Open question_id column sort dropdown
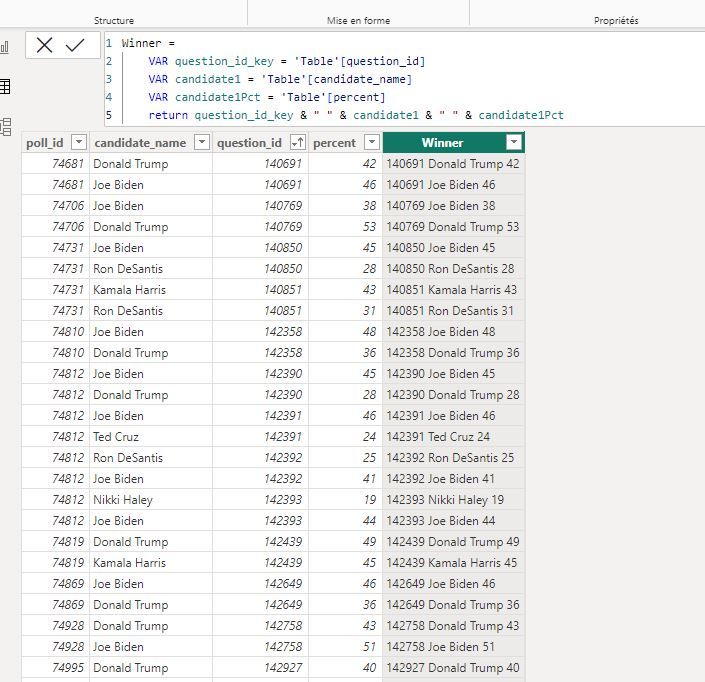The width and height of the screenshot is (705, 682). tap(298, 143)
